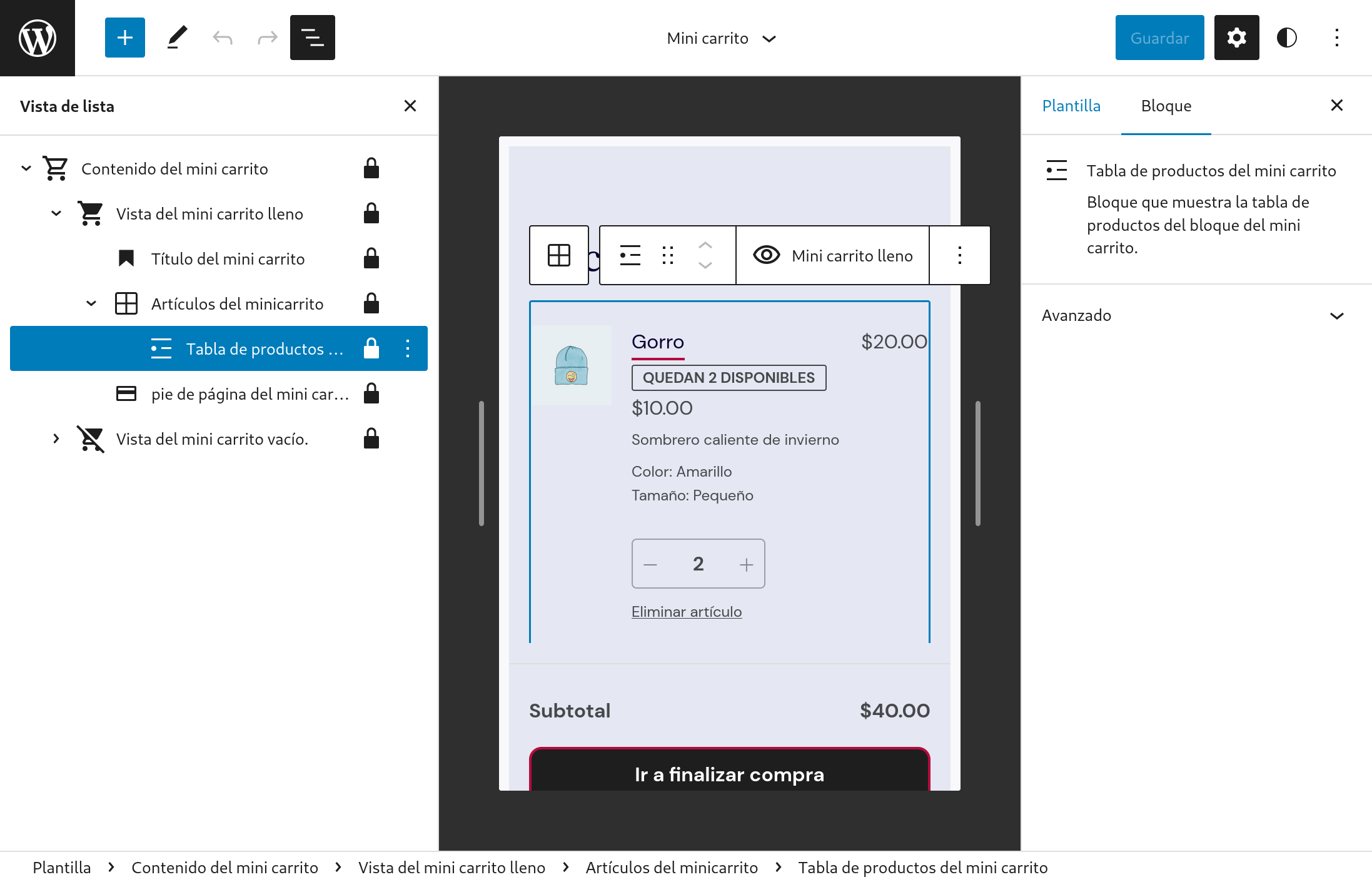Close the Vista de lista panel
Image resolution: width=1372 pixels, height=882 pixels.
click(410, 106)
